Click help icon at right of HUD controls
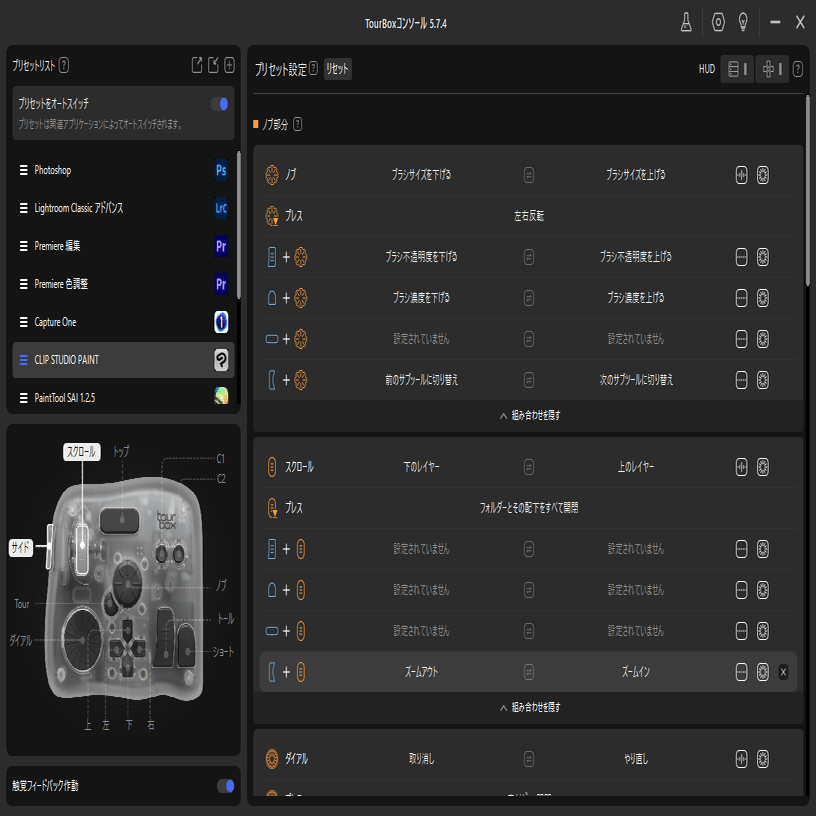Viewport: 816px width, 816px height. 797,69
